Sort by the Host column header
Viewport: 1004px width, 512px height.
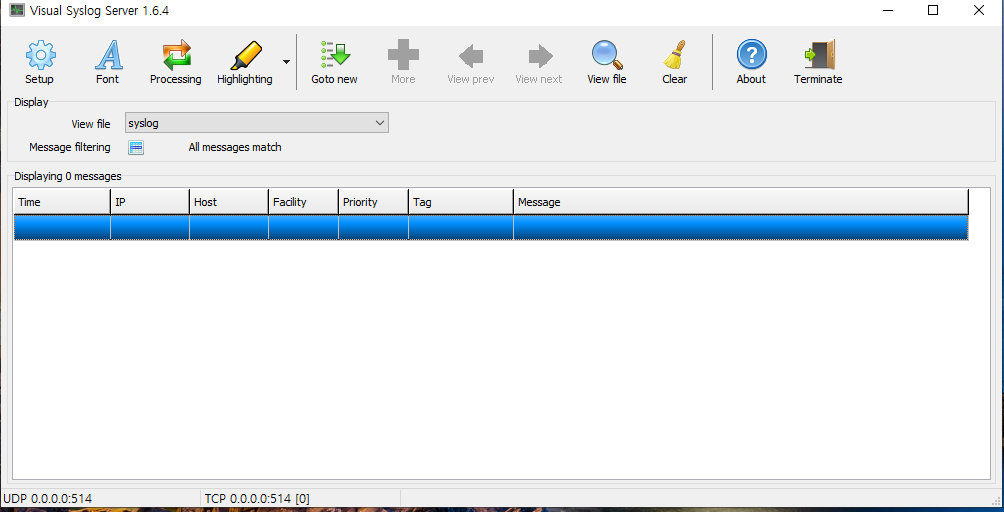[229, 202]
